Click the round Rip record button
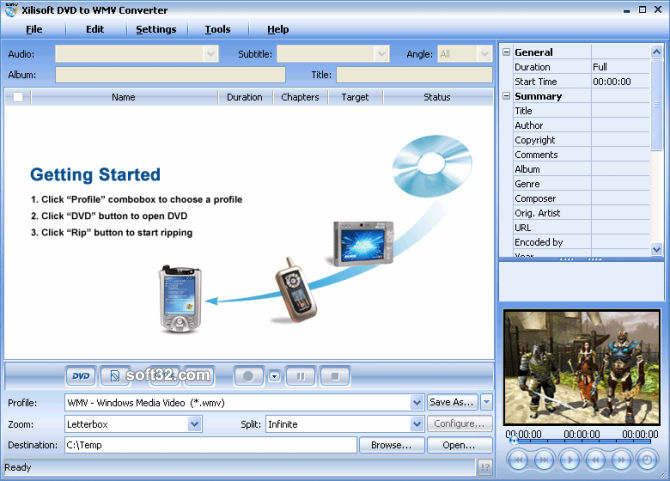This screenshot has height=481, width=670. click(x=248, y=376)
